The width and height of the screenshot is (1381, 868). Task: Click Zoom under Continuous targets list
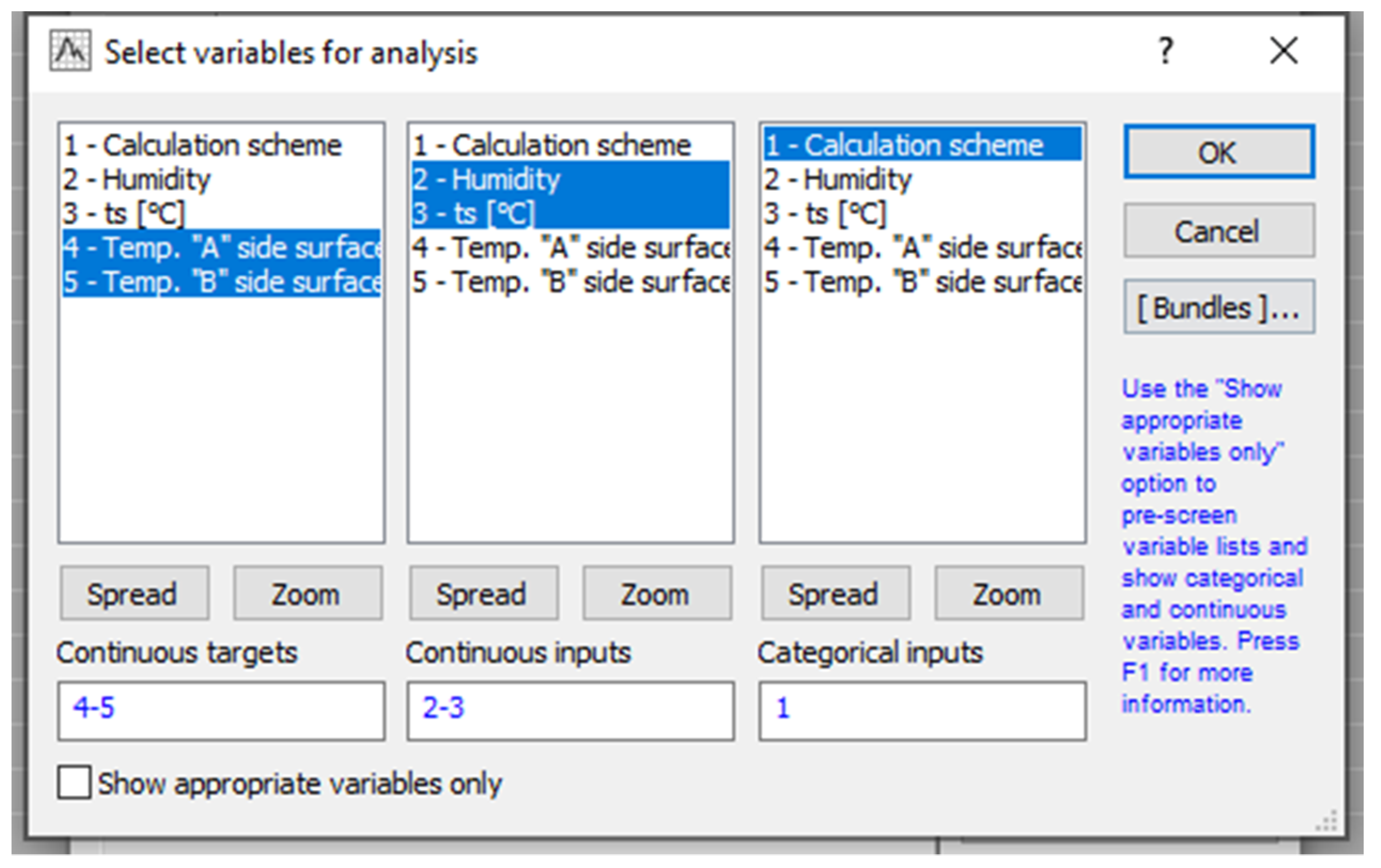coord(307,593)
